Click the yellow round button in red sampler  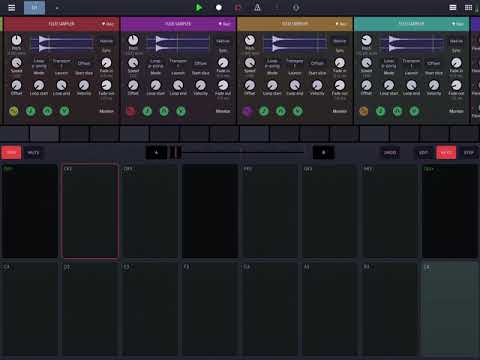click(14, 111)
